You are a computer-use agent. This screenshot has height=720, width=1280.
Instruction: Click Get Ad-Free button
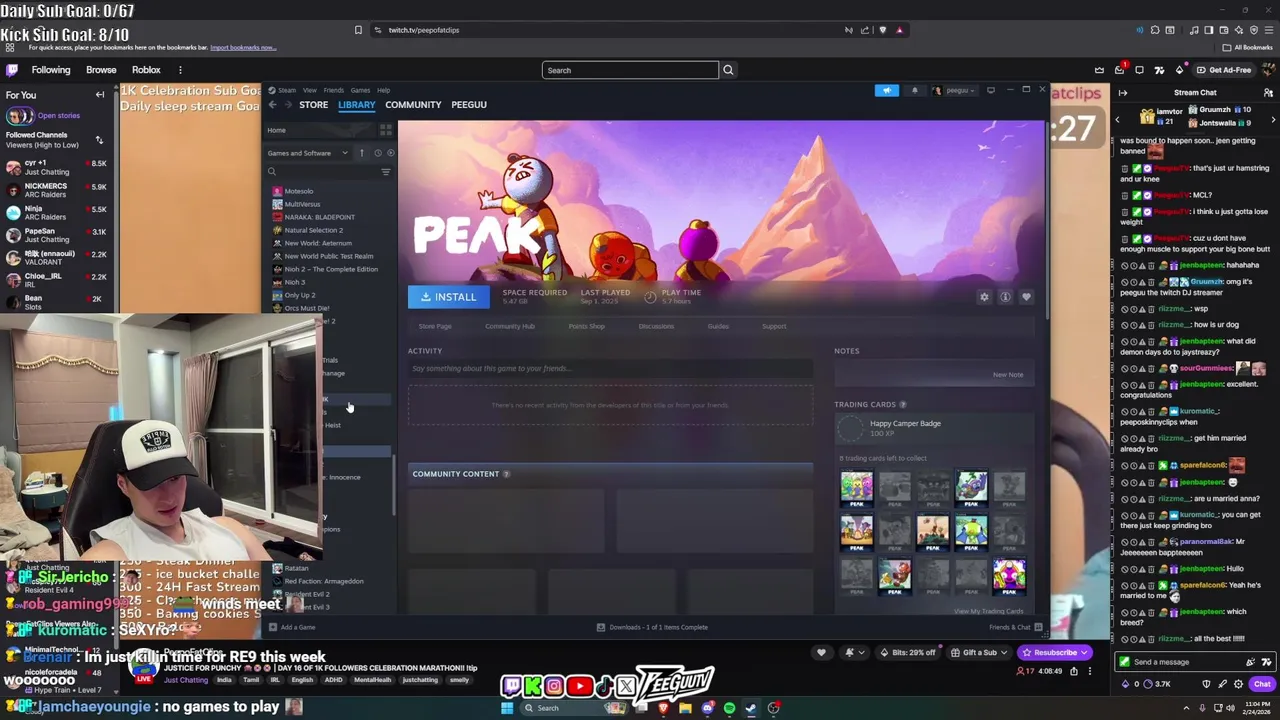click(x=1224, y=70)
